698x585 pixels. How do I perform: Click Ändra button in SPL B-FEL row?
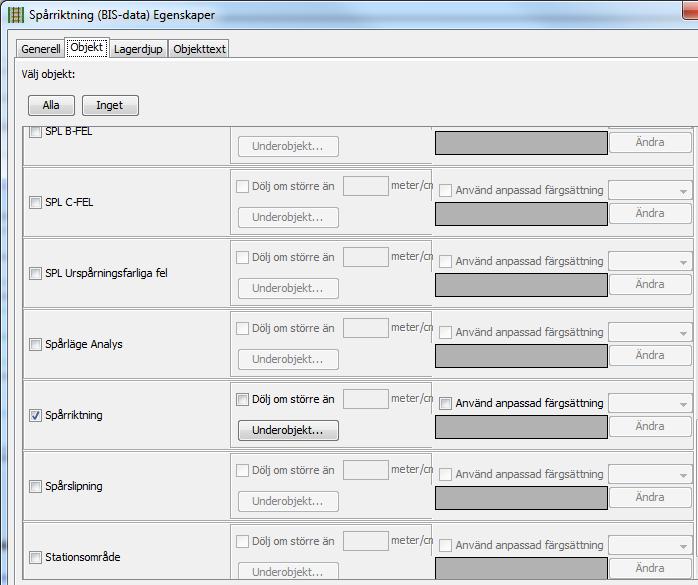coord(650,142)
